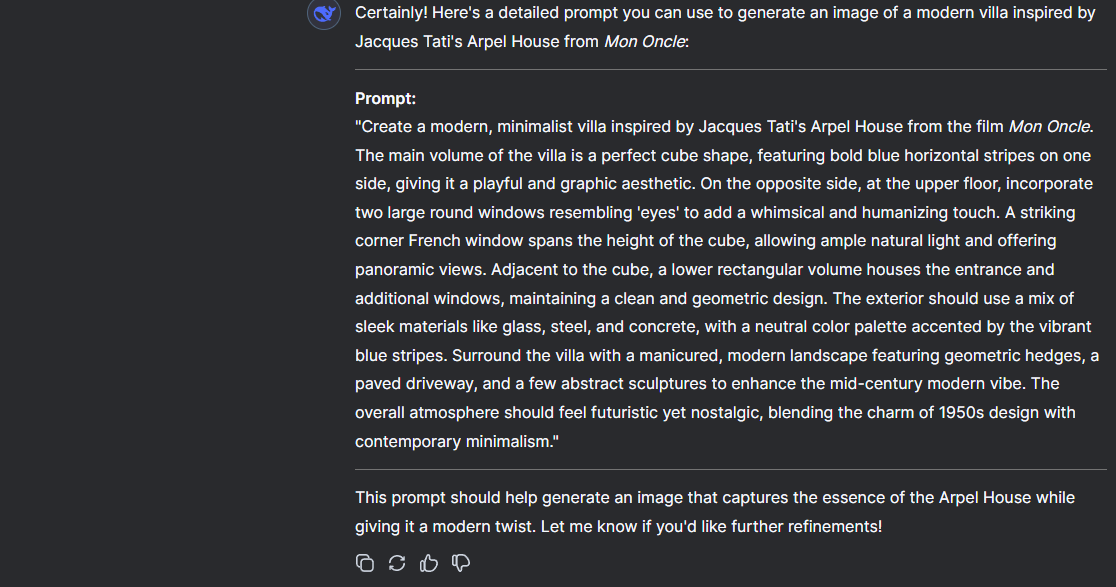
Task: Click the bold 'Prompt:' heading
Action: point(385,98)
